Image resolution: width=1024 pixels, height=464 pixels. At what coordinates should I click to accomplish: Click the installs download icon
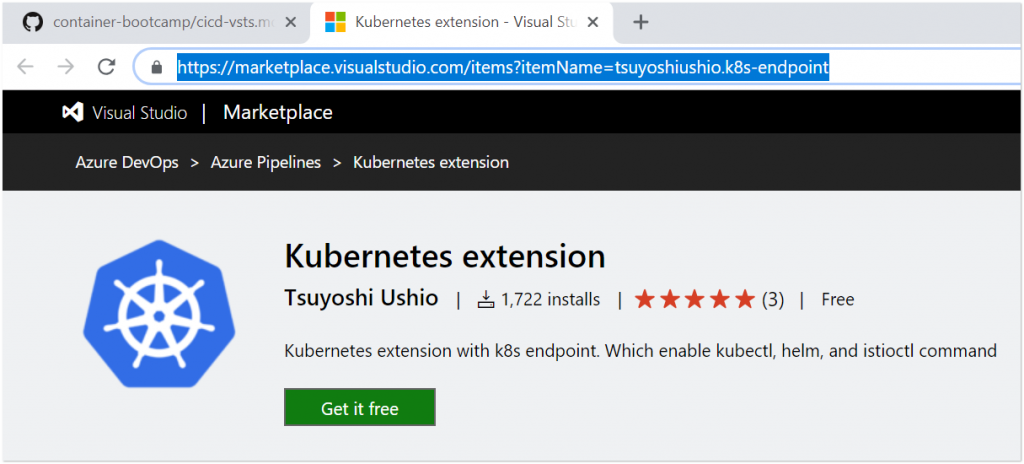pos(486,299)
